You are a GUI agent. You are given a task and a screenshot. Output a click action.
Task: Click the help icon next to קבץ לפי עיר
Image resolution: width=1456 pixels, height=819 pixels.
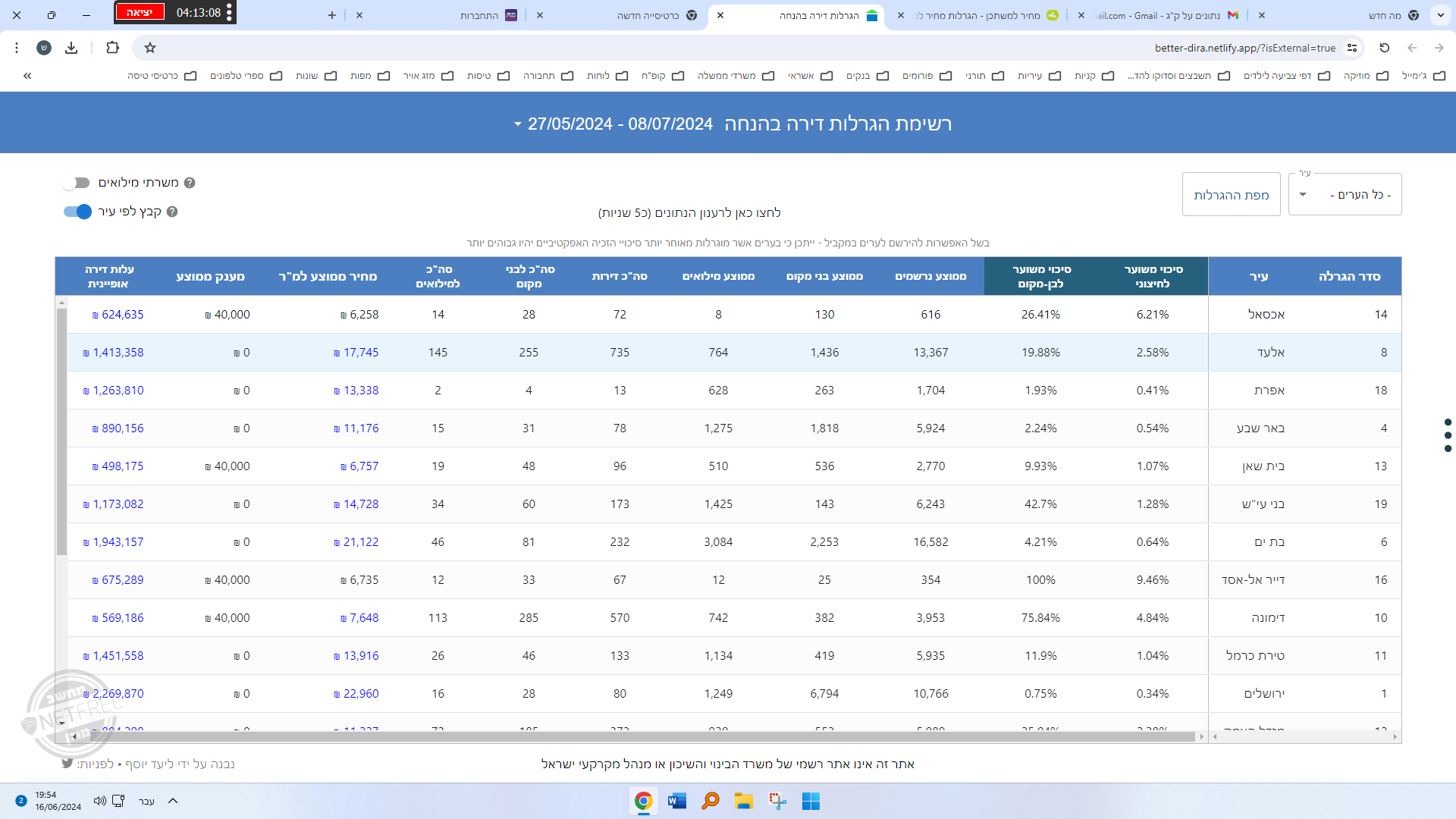(172, 212)
